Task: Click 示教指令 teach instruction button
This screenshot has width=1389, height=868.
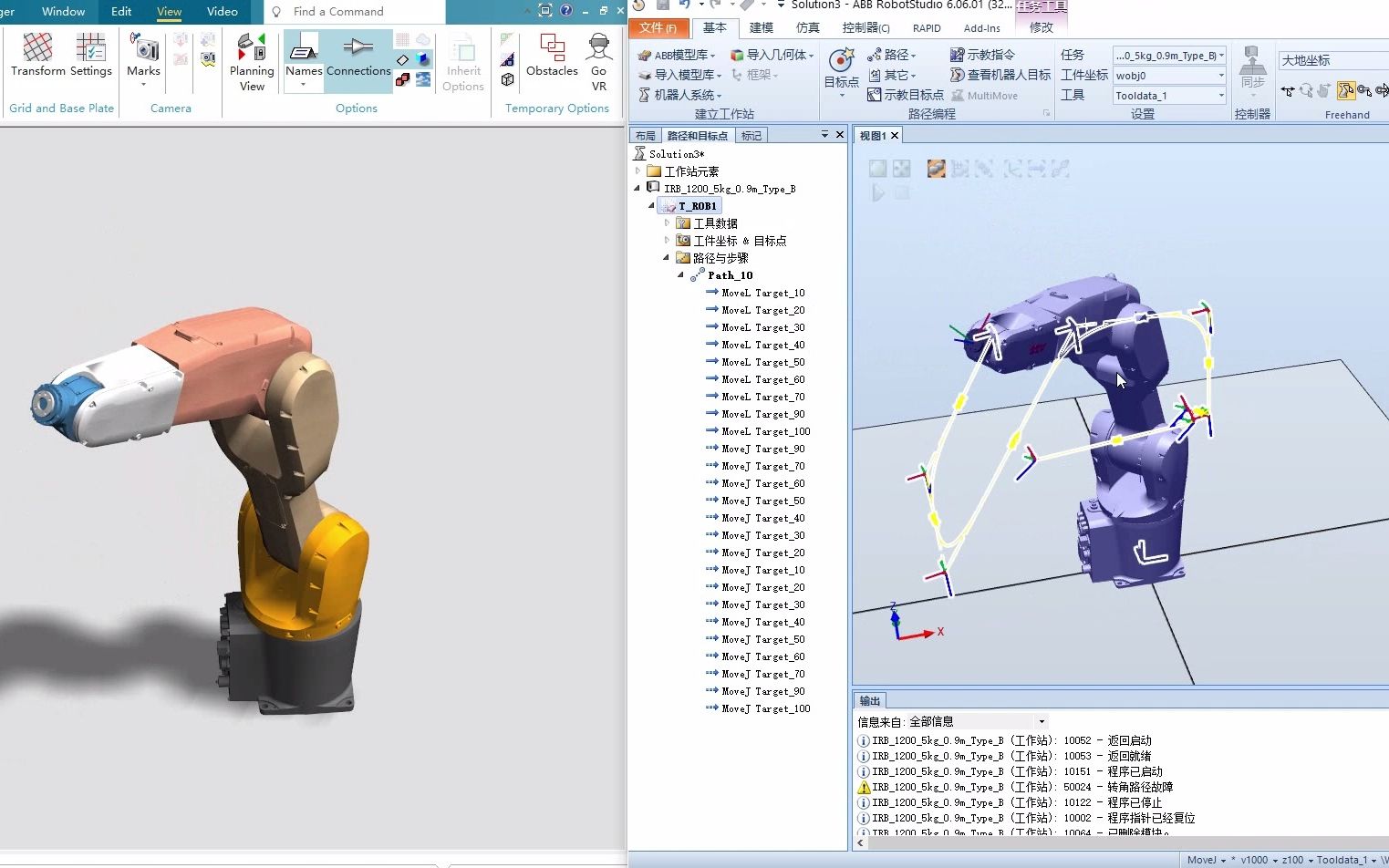Action: [x=982, y=55]
